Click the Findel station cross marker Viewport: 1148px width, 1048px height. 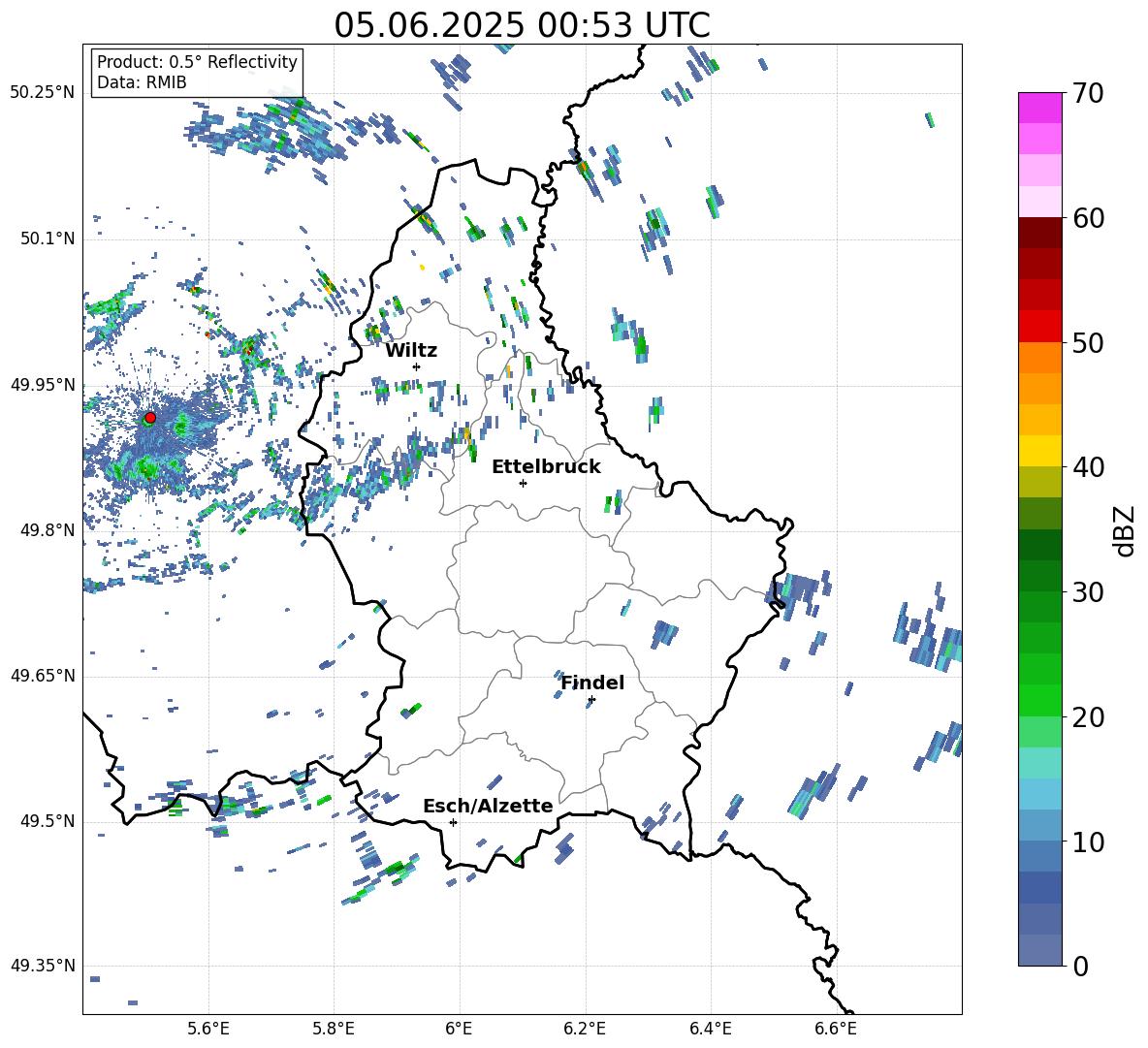591,700
